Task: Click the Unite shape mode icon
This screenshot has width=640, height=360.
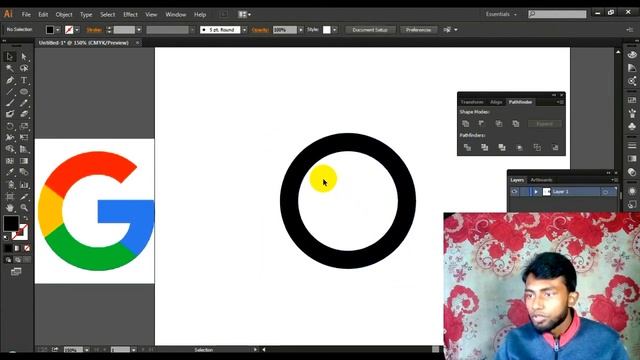Action: [465, 123]
